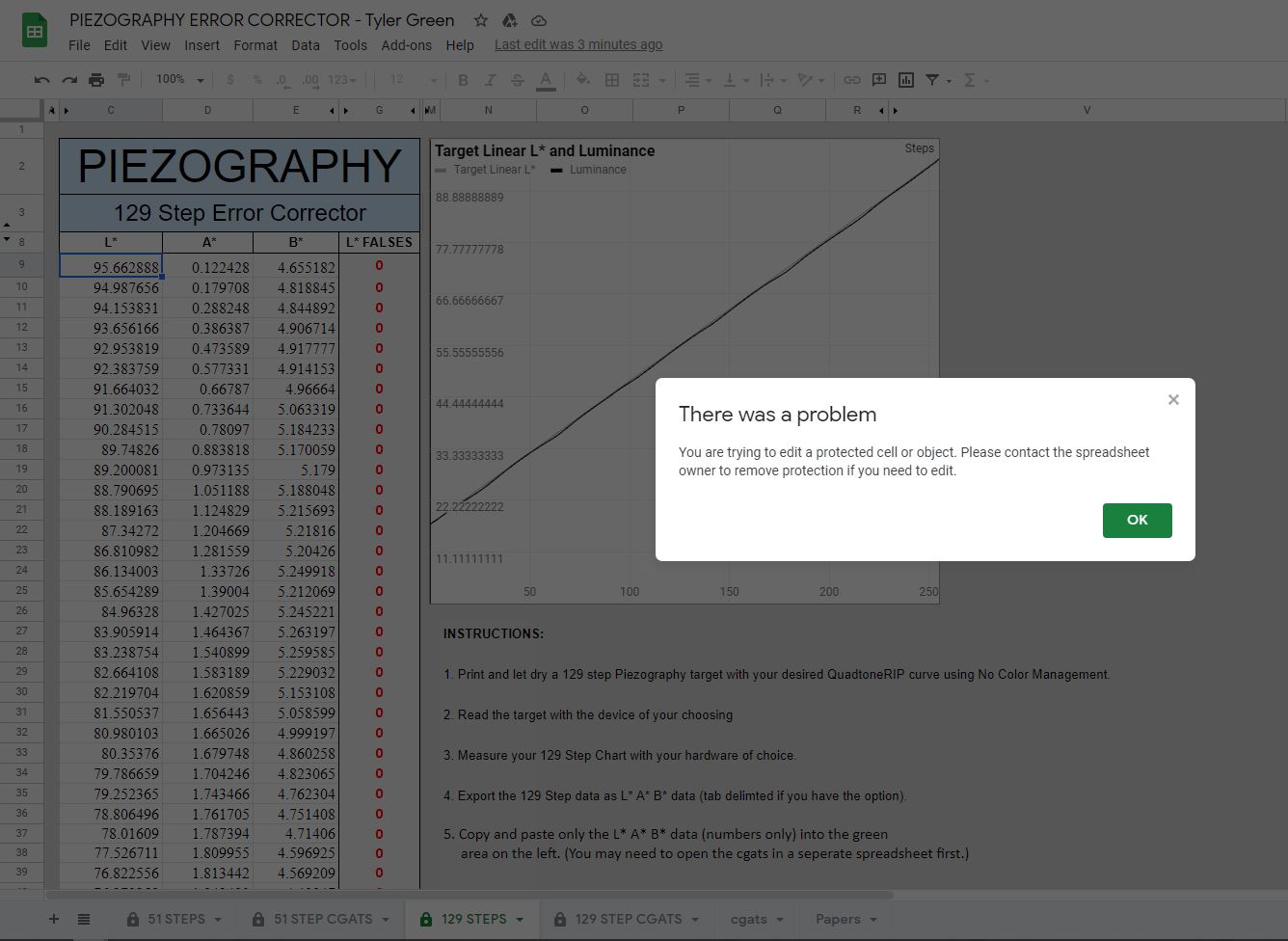Toggle italic formatting

click(x=490, y=80)
